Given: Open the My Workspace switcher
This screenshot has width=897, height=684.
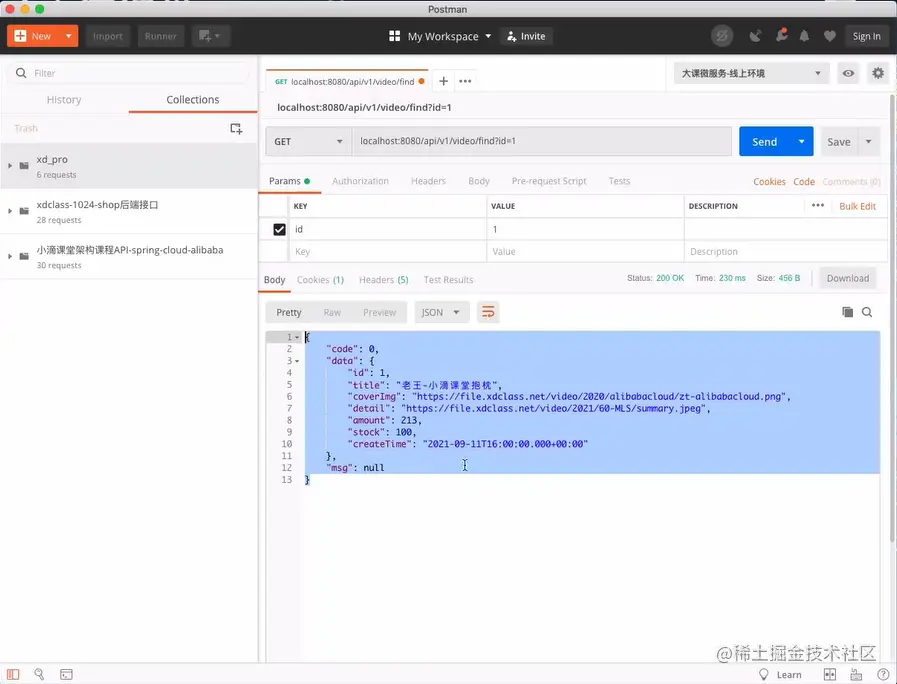Looking at the screenshot, I should tap(440, 36).
